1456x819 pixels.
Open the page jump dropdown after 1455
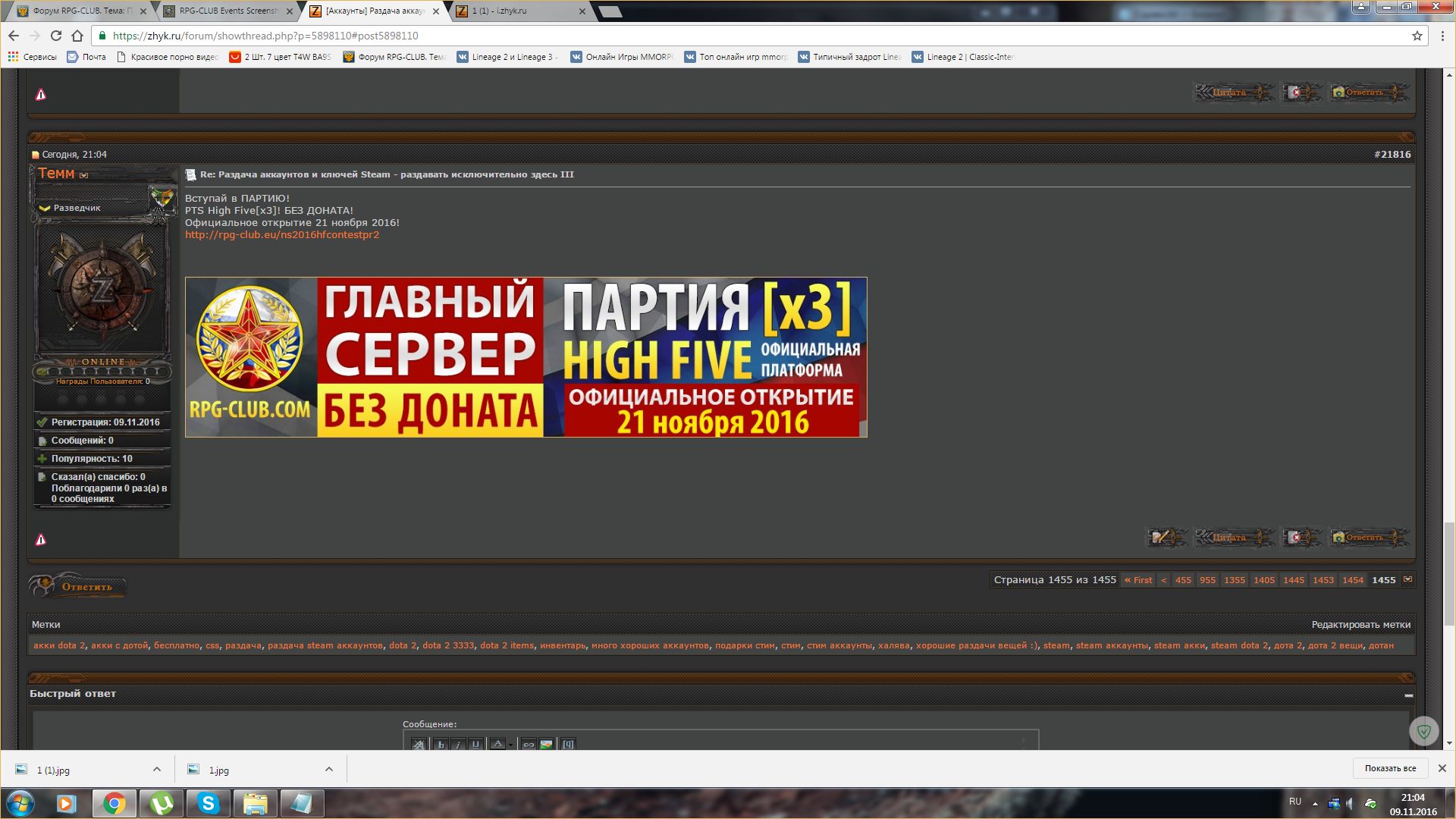tap(1408, 579)
